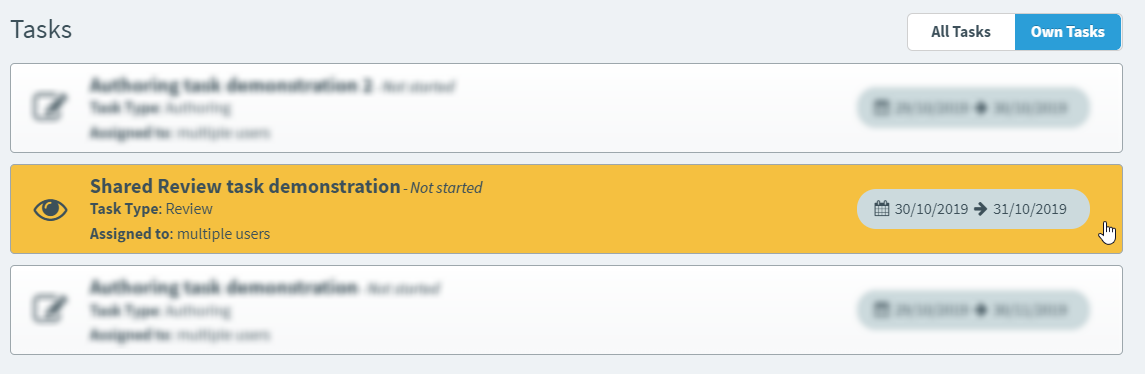Open the bottom Authoring task demonstration title
The image size is (1145, 374).
point(224,287)
